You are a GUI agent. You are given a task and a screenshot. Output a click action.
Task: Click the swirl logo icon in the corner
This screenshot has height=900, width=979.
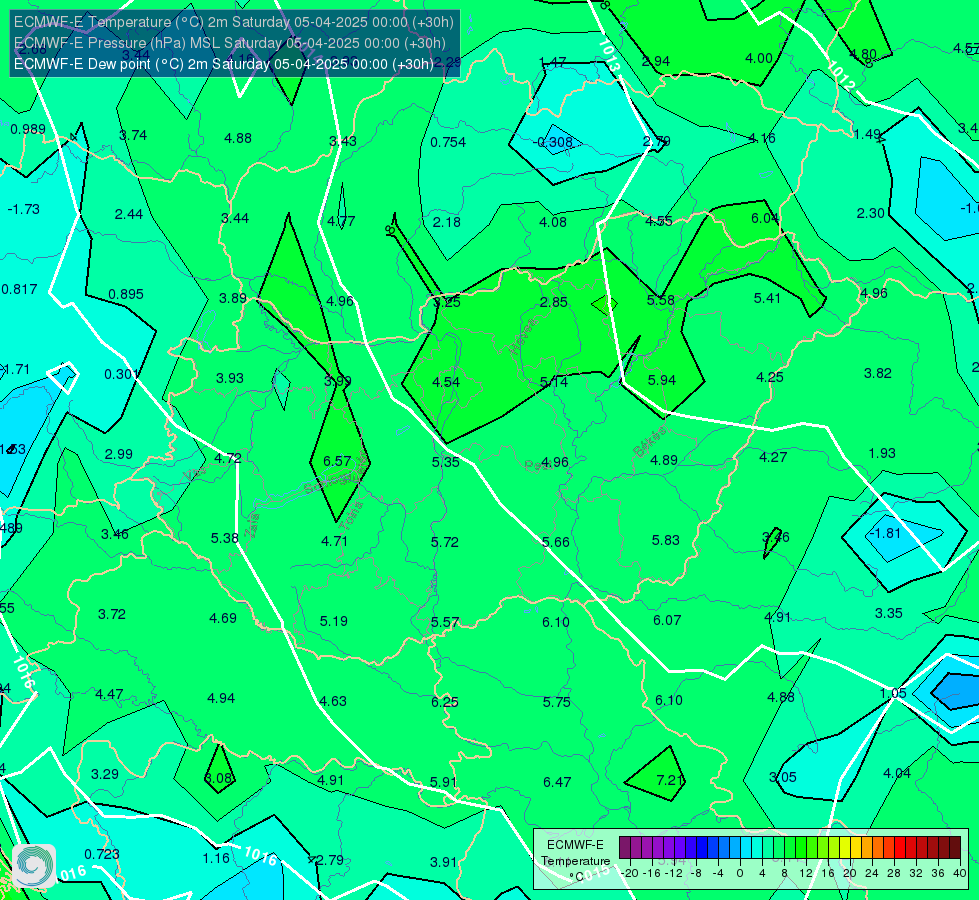[x=34, y=866]
